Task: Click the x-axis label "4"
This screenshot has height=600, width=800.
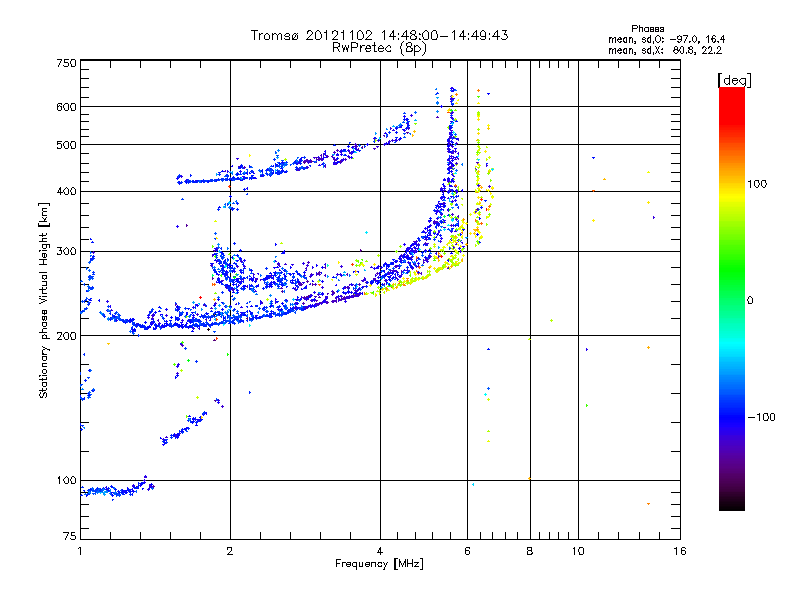Action: (380, 551)
